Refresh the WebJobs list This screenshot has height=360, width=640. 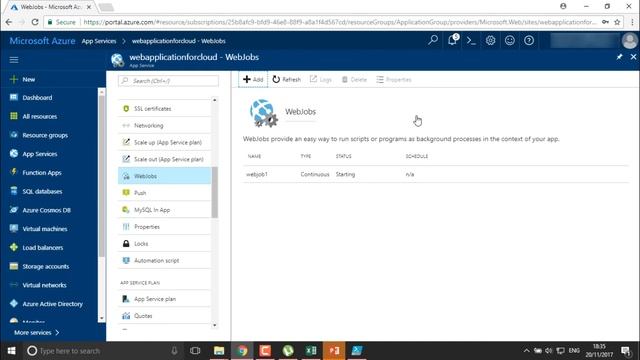[287, 79]
